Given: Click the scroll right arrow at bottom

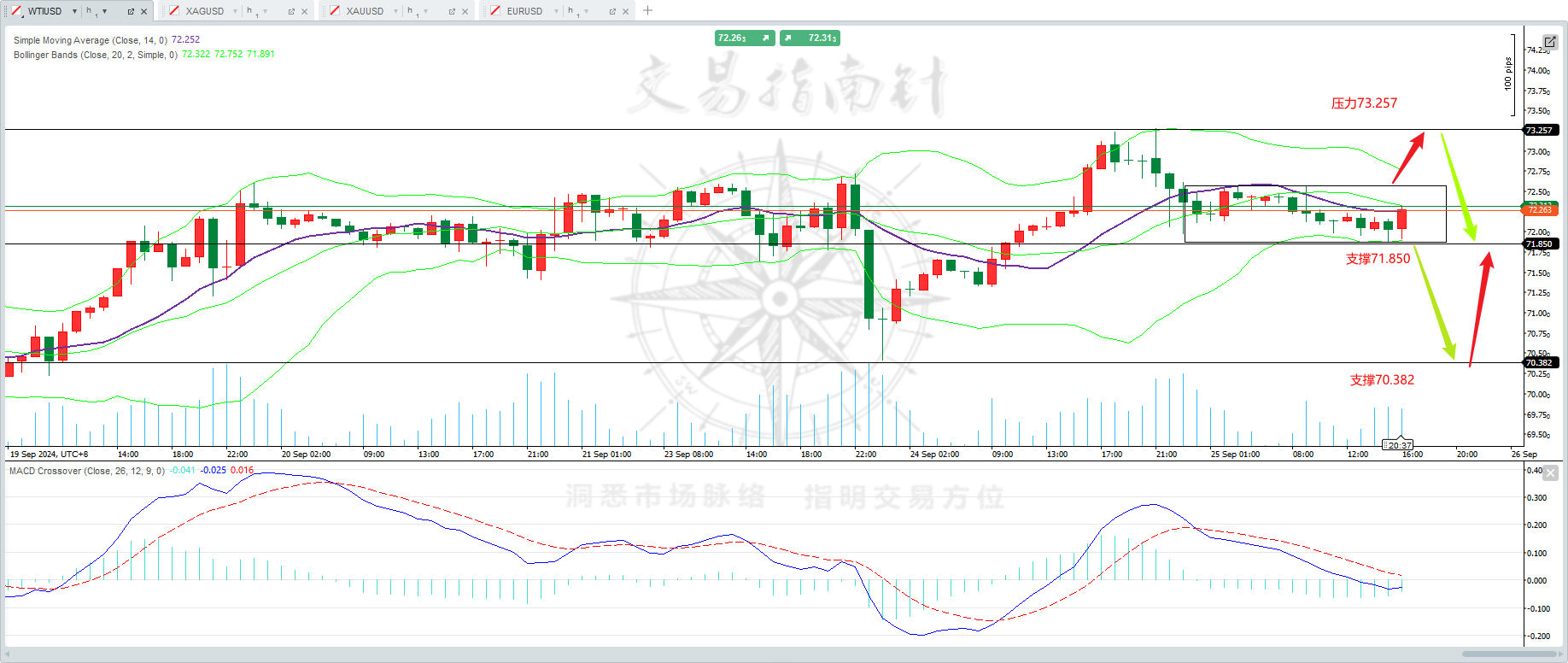Looking at the screenshot, I should click(x=1560, y=654).
